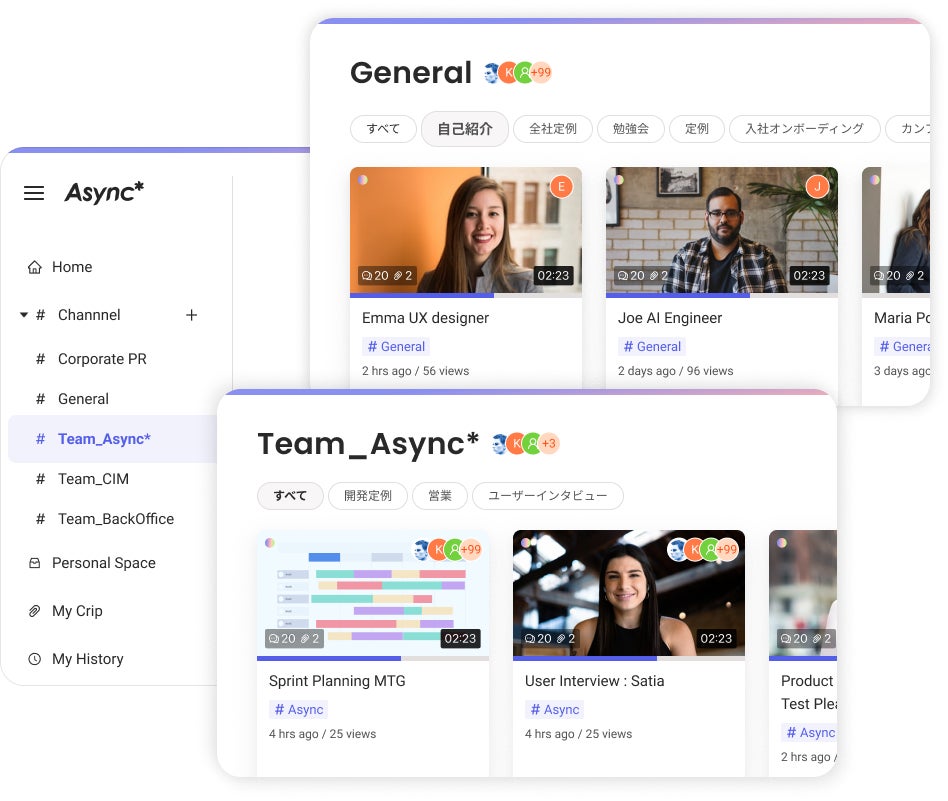Click the My Crip paperclip icon
Viewport: 948px width, 801px height.
pos(34,611)
